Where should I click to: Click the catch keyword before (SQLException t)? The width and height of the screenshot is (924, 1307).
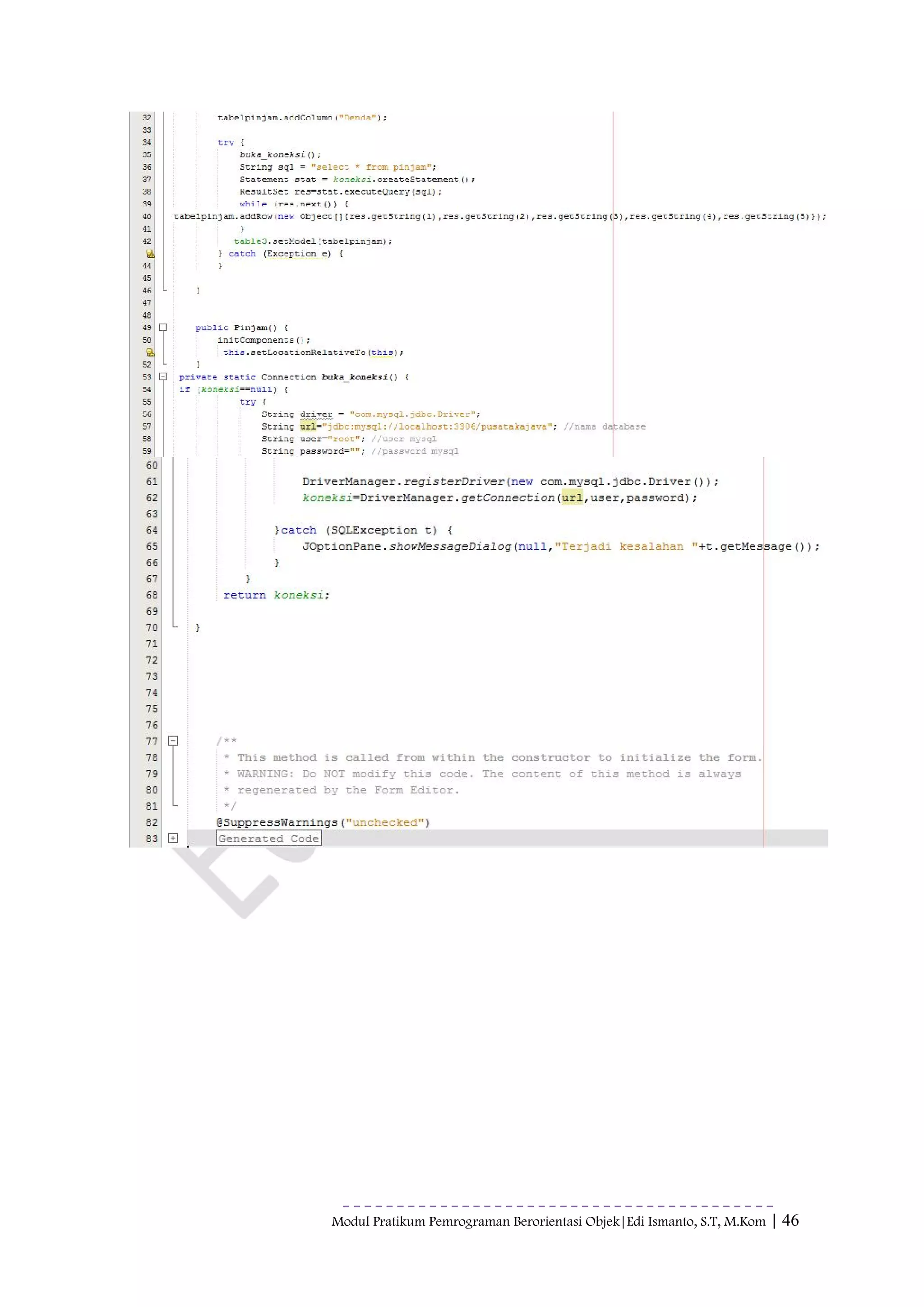298,531
